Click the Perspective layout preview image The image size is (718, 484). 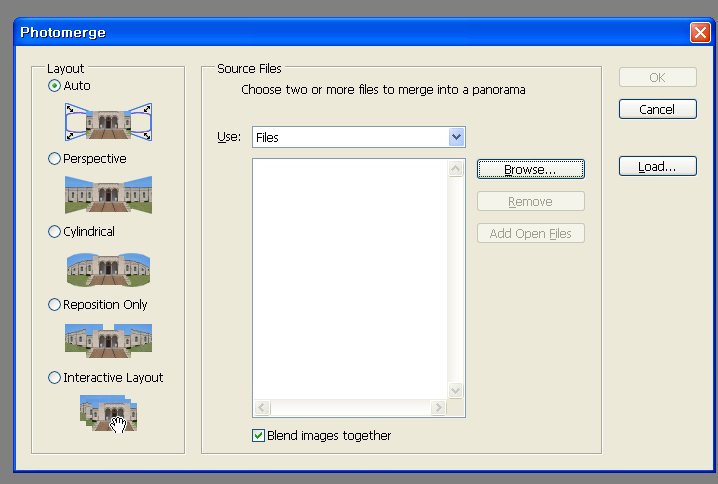[109, 195]
